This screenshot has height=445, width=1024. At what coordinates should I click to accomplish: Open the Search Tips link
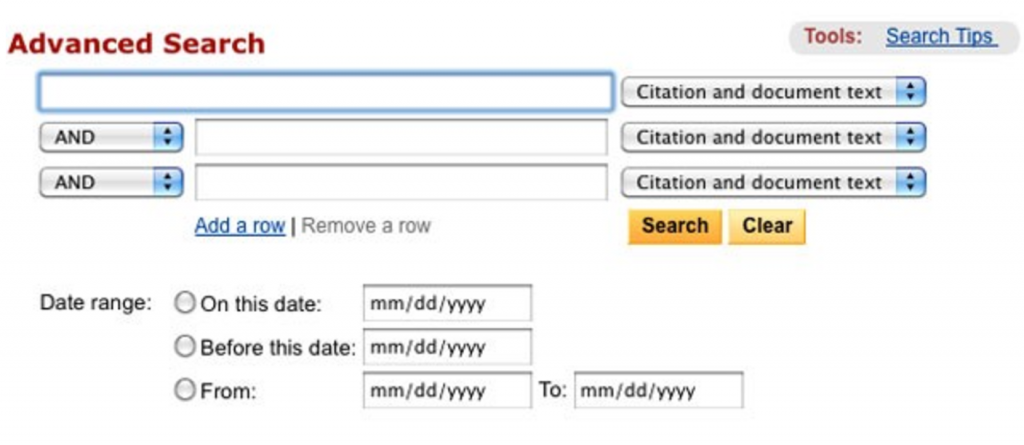pos(940,36)
